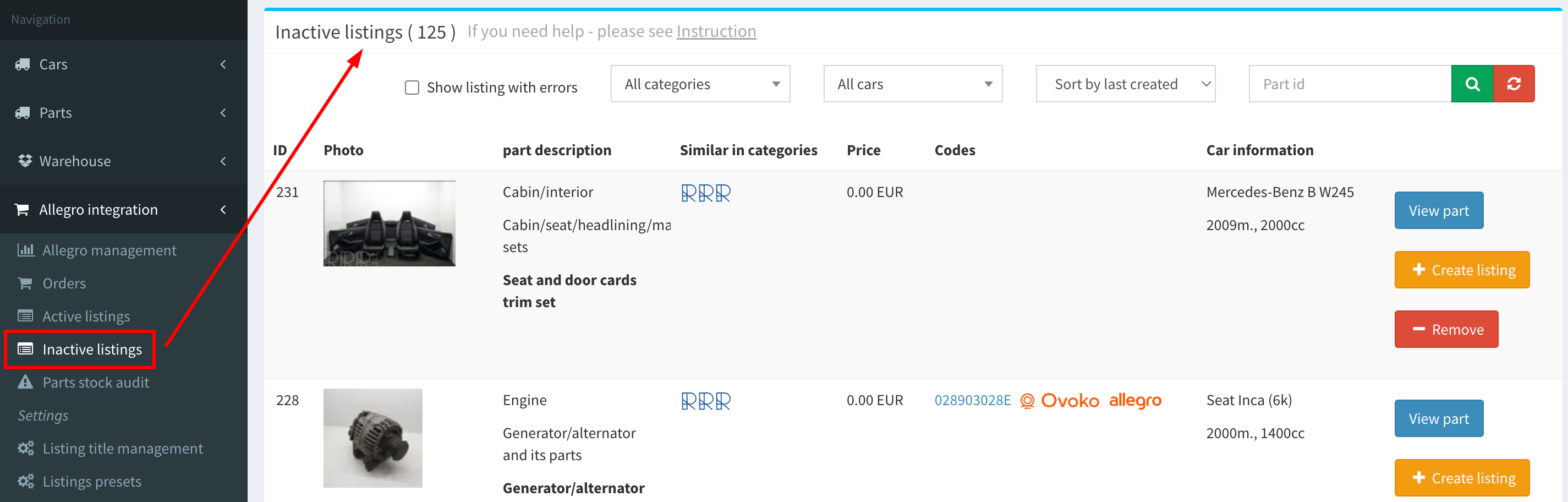Click the green search icon

click(x=1472, y=84)
